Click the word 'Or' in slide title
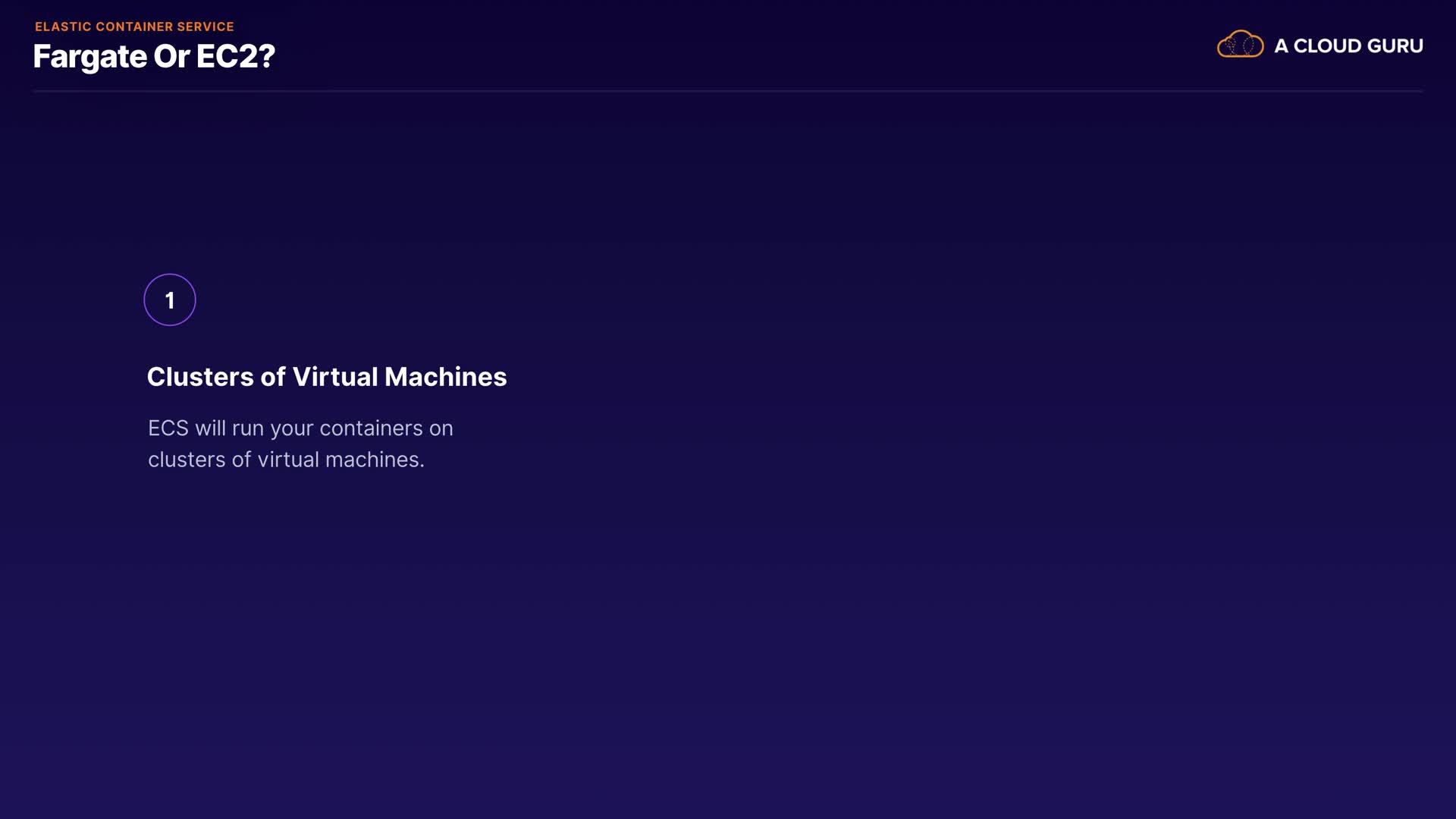 (x=171, y=57)
